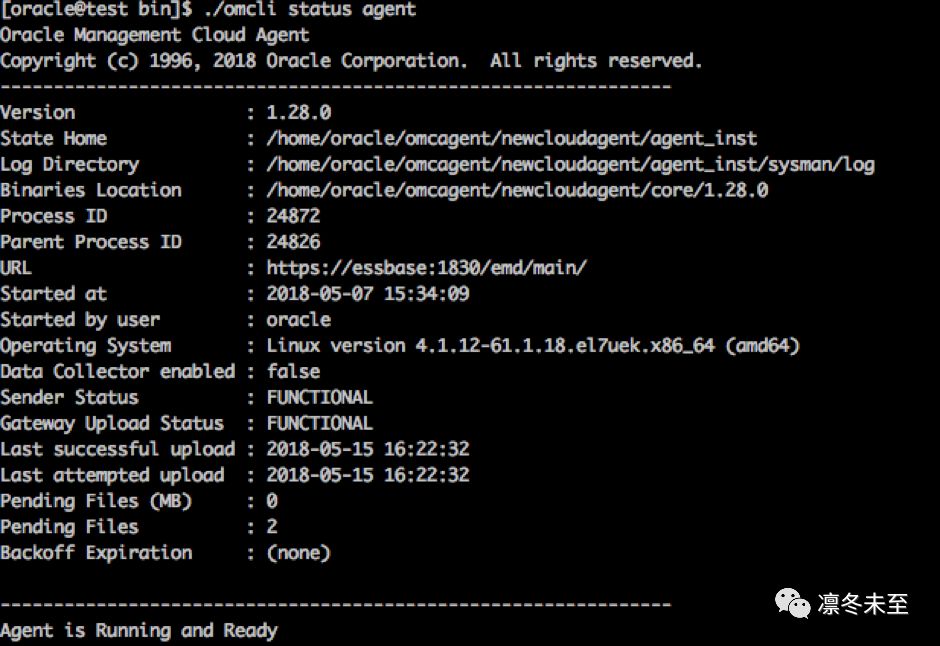This screenshot has height=646, width=940.
Task: Click the Data Collector enabled false value
Action: point(293,372)
